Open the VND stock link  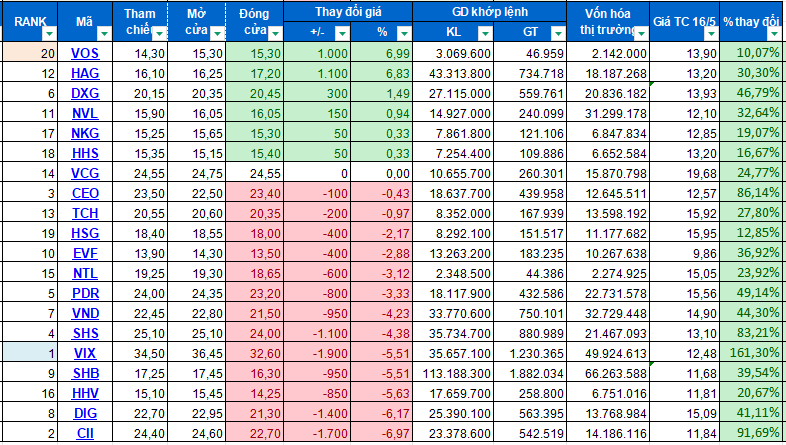pyautogui.click(x=85, y=313)
